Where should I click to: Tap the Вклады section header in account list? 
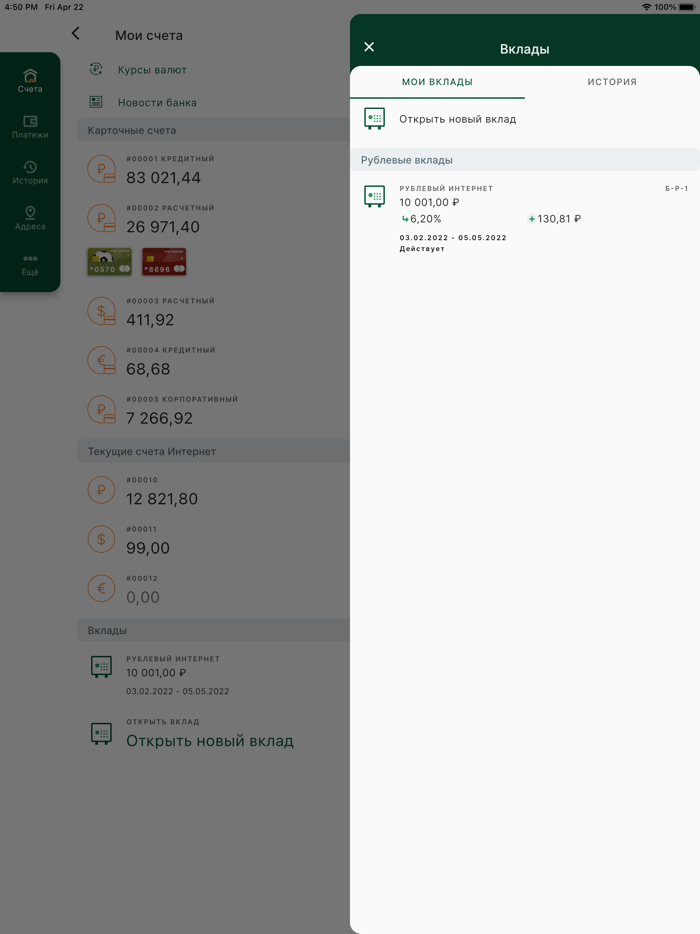[x=213, y=630]
